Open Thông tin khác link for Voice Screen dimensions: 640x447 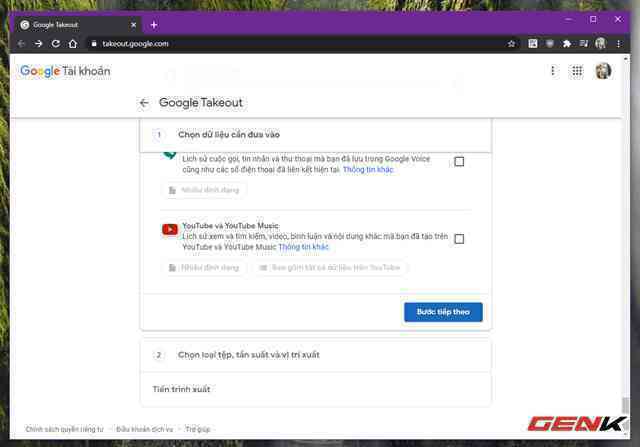pyautogui.click(x=368, y=169)
